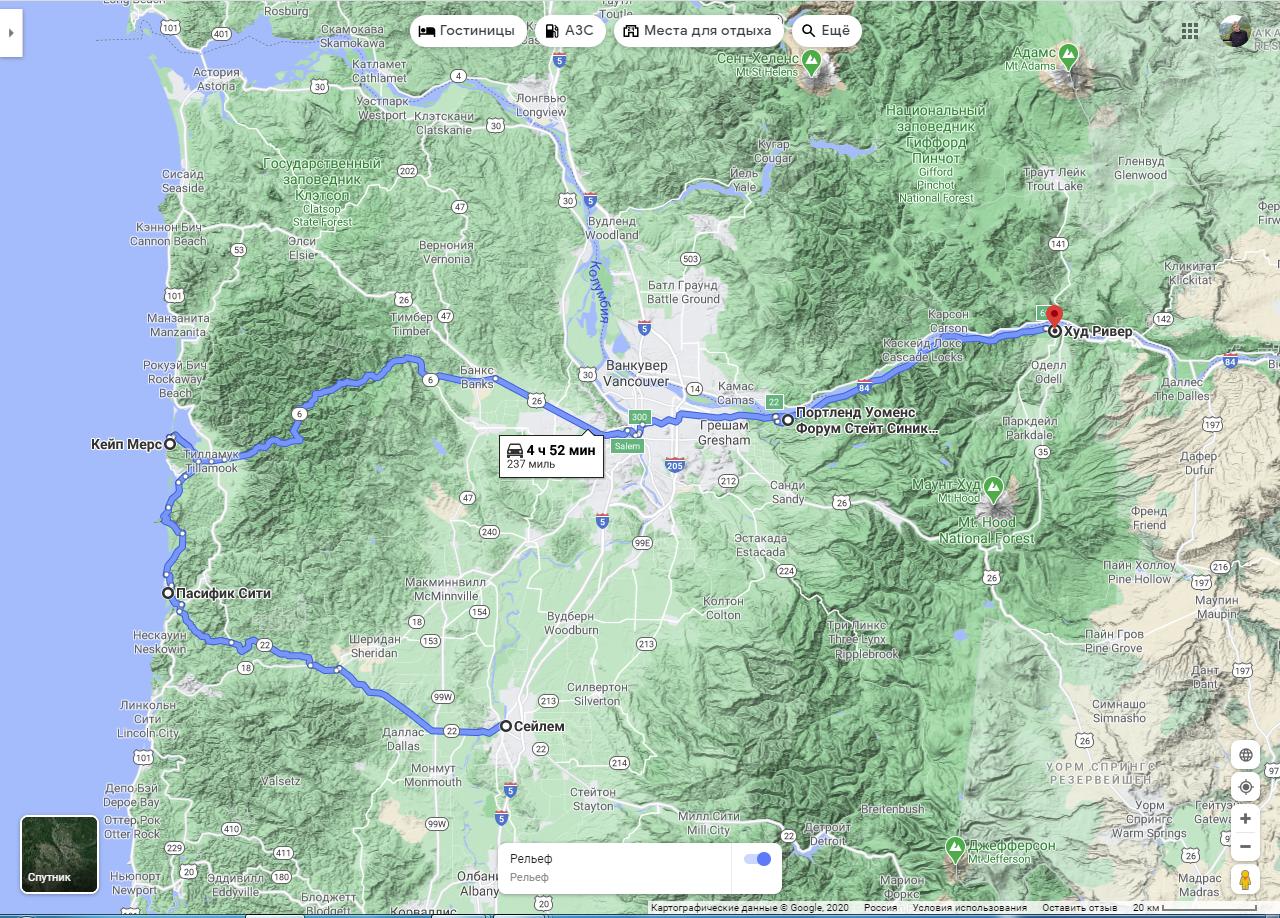Show my current location

(1245, 787)
